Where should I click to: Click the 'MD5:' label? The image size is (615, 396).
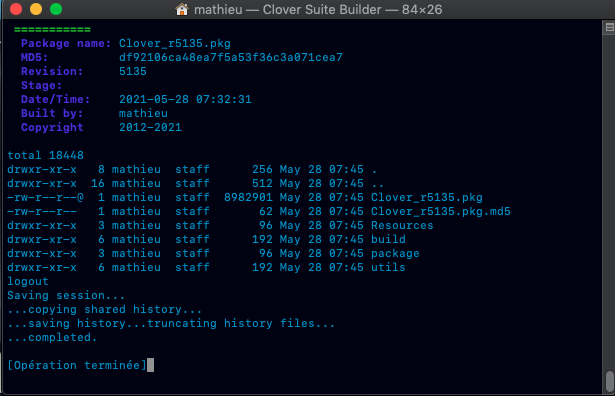click(35, 58)
